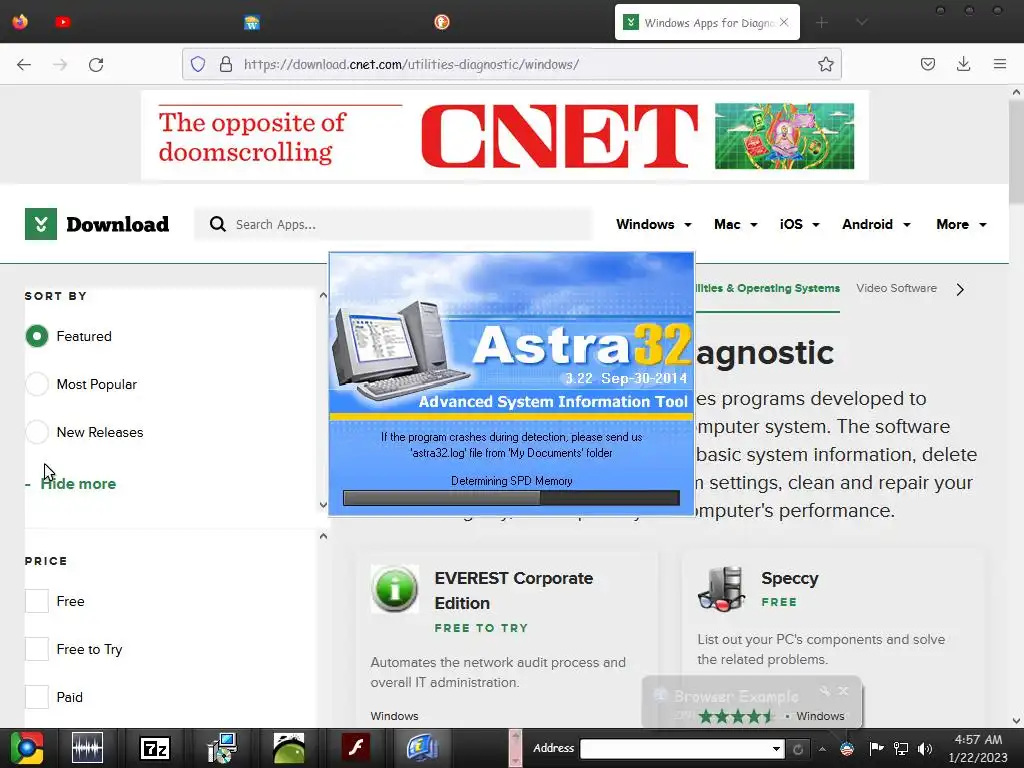
Task: Open the Save to Pocket icon
Action: coord(927,64)
